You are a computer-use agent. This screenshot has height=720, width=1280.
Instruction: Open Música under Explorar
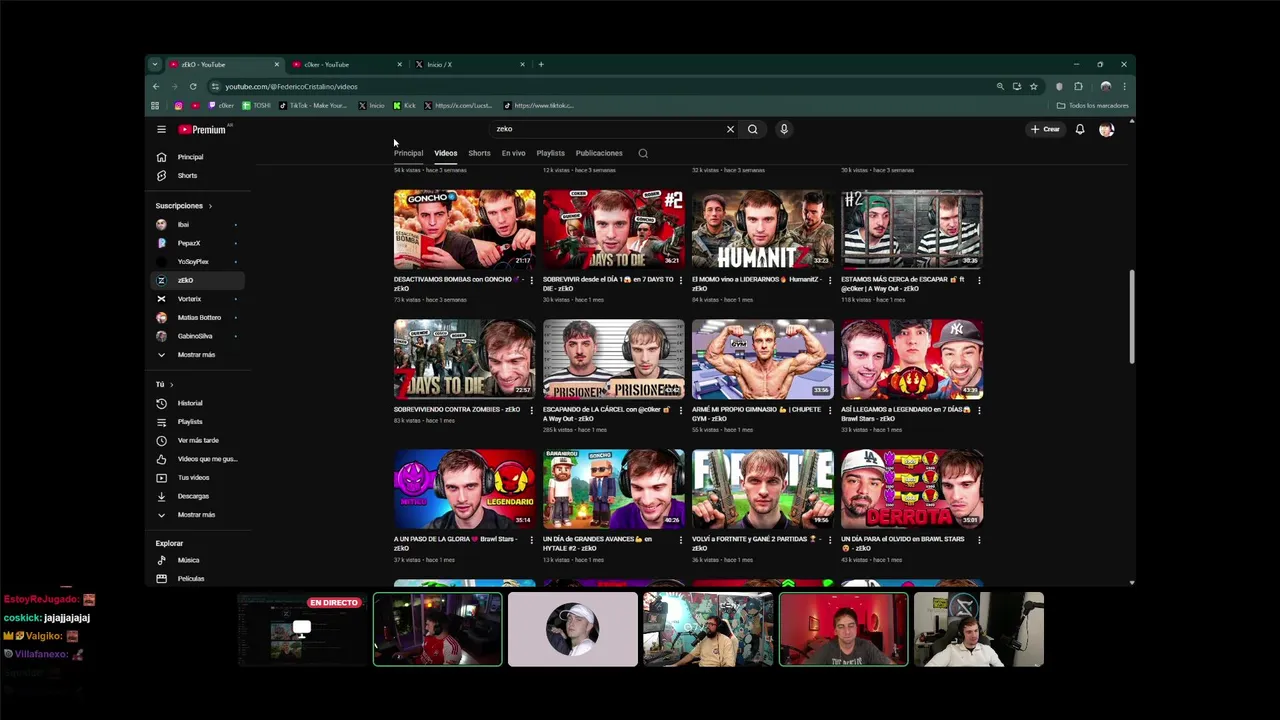(x=188, y=560)
